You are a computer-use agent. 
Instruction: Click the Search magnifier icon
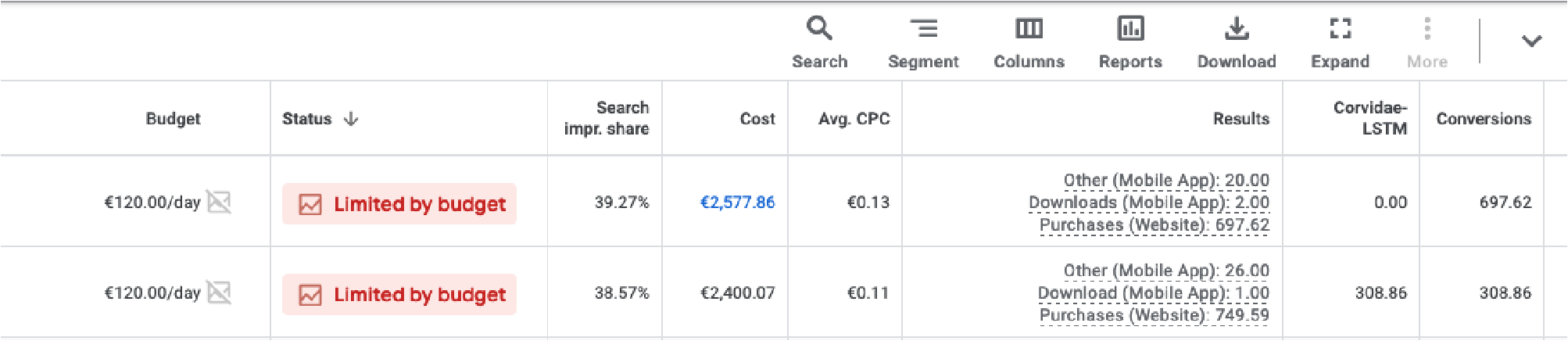819,30
